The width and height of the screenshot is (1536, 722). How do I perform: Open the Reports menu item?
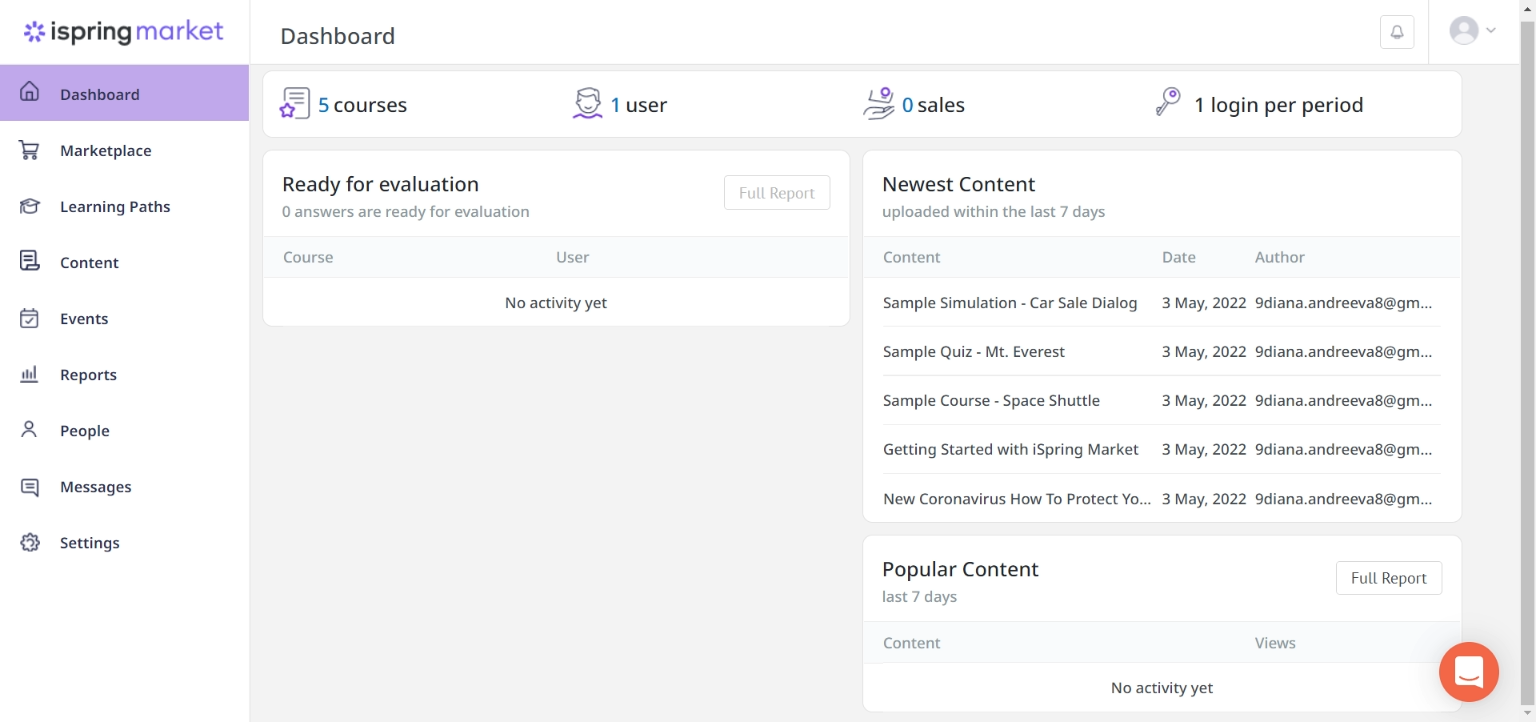124,374
